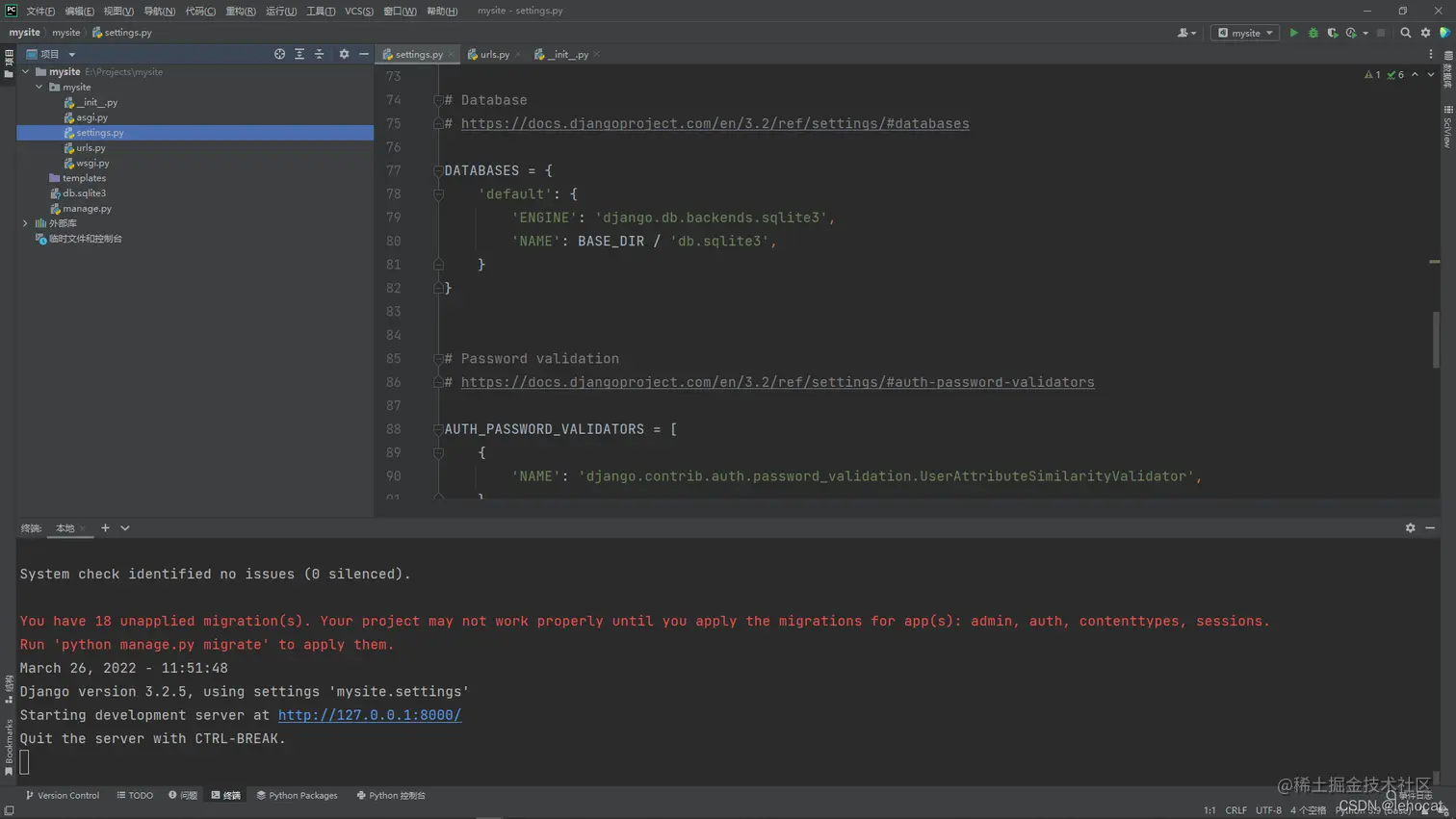This screenshot has width=1456, height=819.
Task: Open the 重构(R) menu
Action: [x=241, y=12]
